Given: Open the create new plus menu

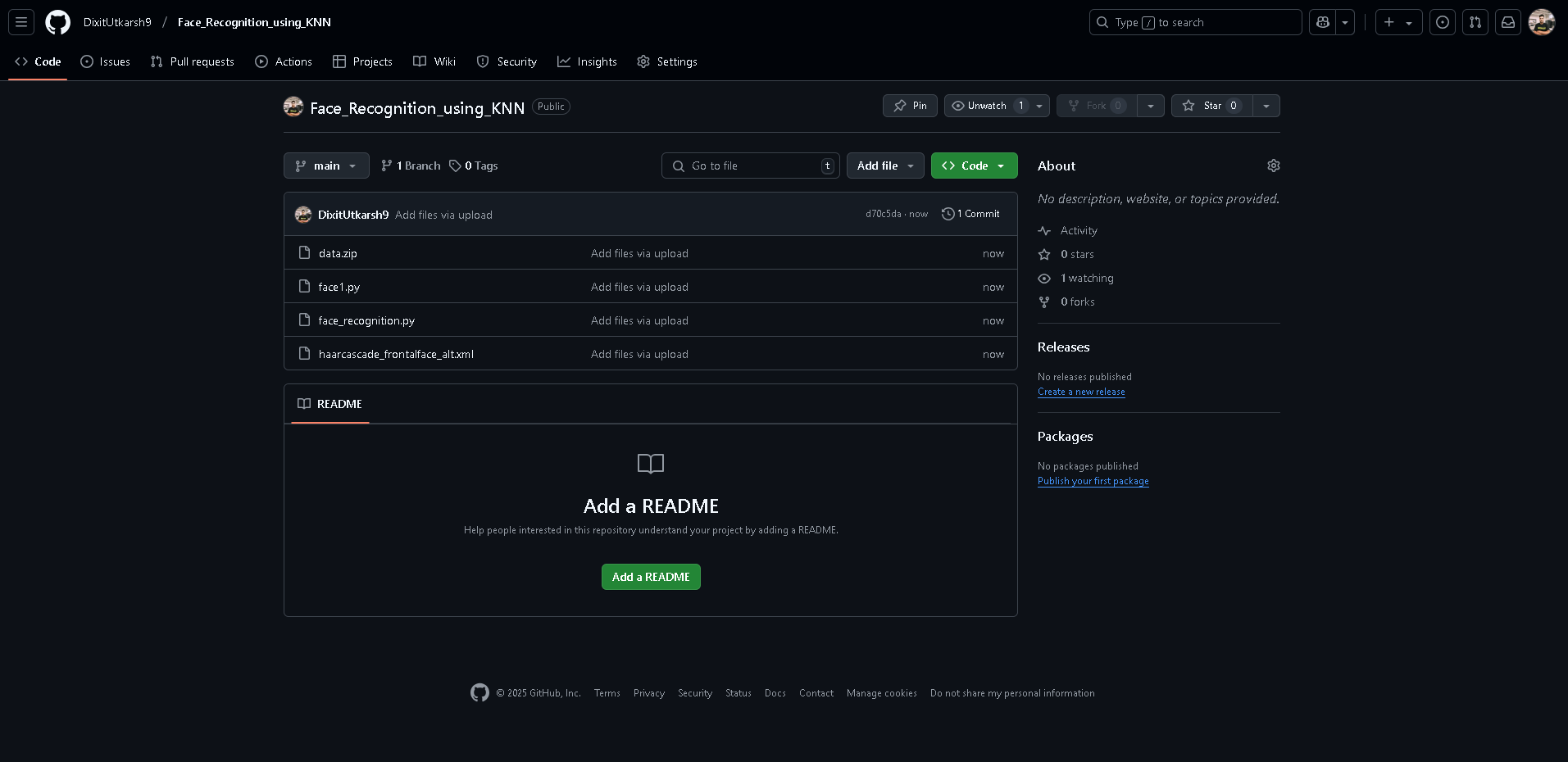Looking at the screenshot, I should (1398, 22).
